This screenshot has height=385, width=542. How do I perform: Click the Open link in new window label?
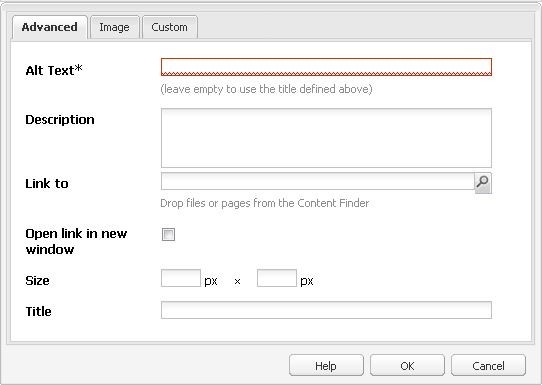click(76, 241)
